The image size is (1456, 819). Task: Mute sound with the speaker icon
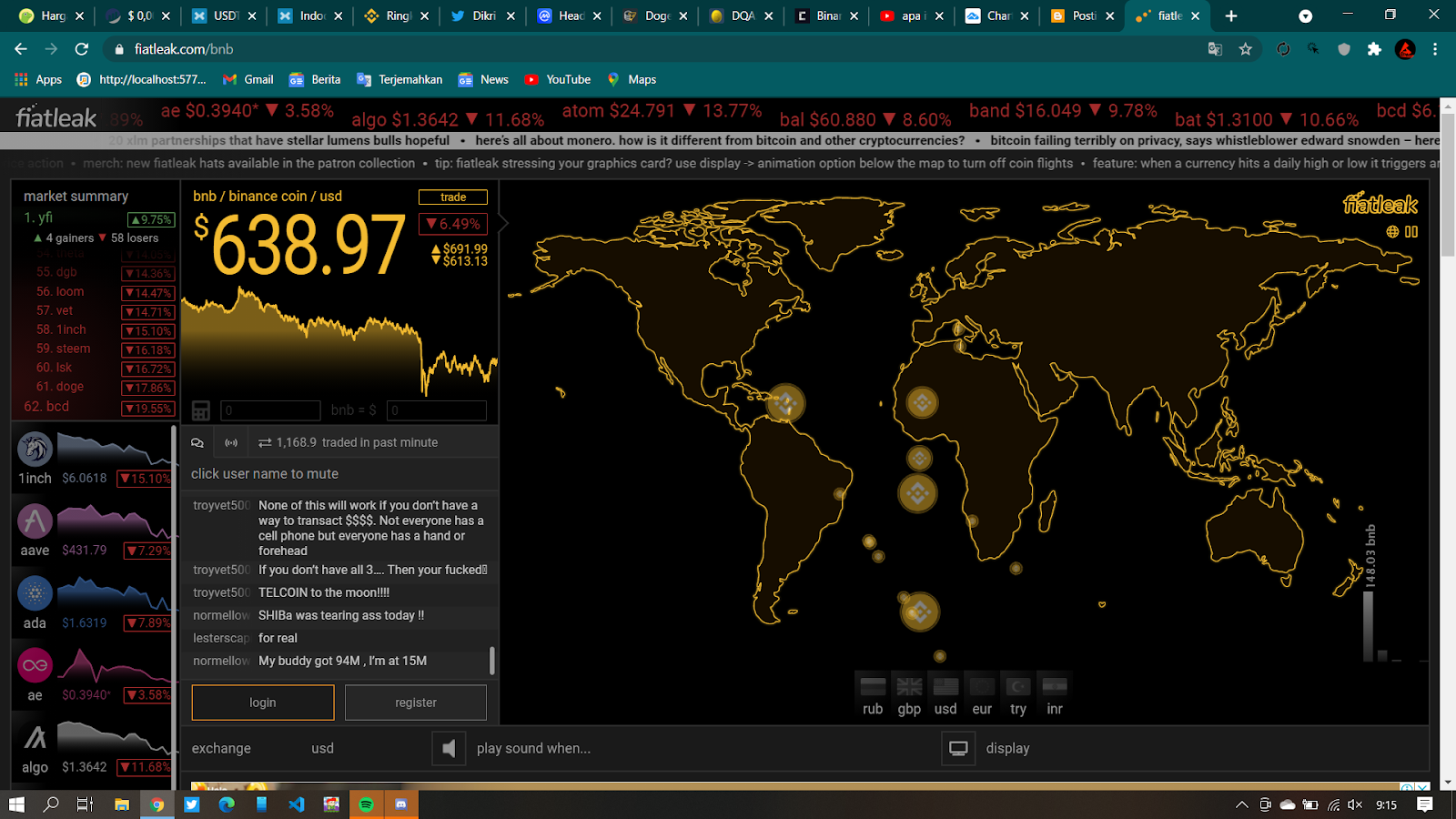(449, 748)
